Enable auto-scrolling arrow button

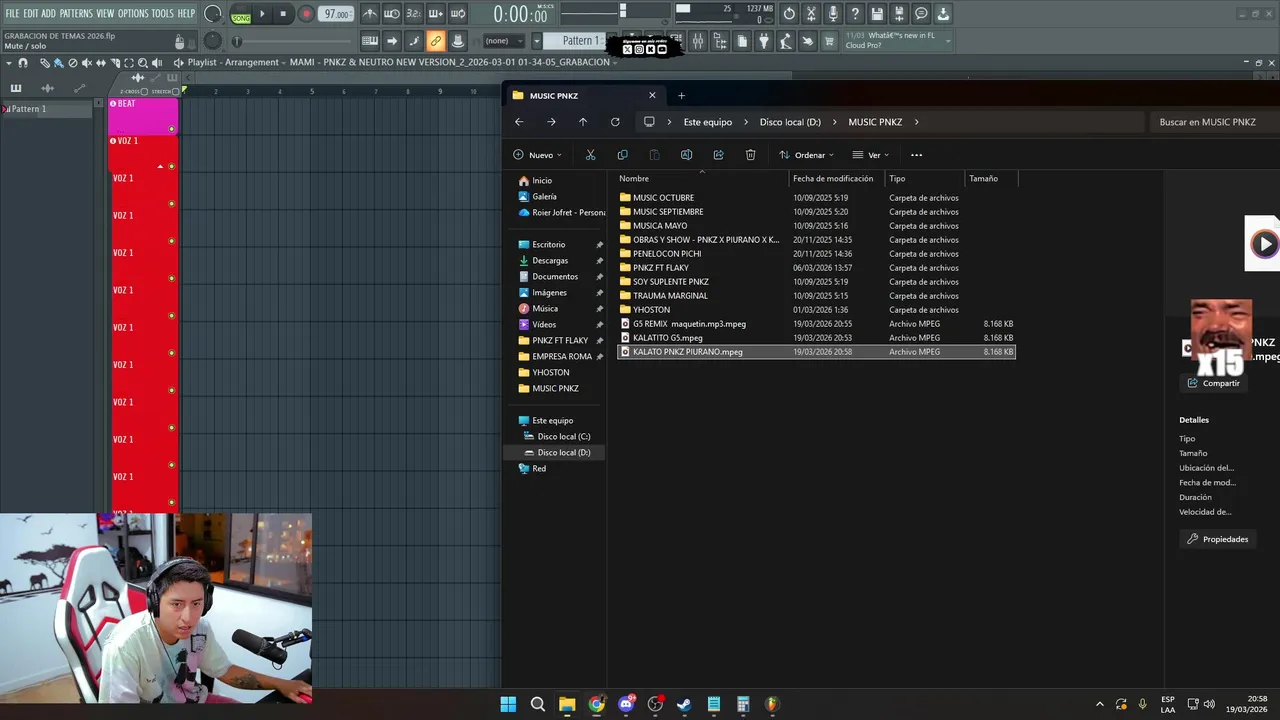[x=392, y=41]
